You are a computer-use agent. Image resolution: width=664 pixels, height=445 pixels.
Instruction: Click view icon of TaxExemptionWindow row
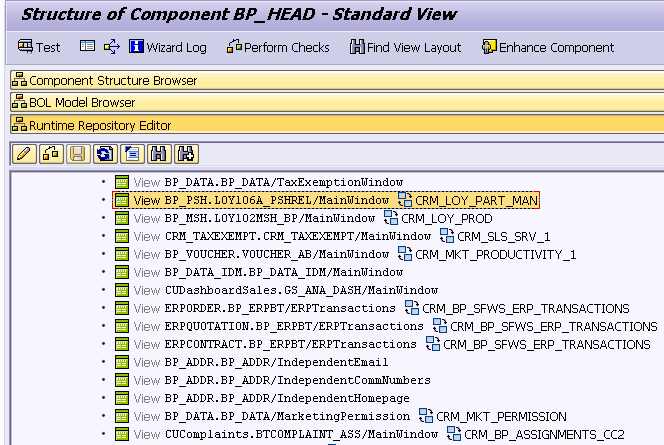pyautogui.click(x=122, y=182)
